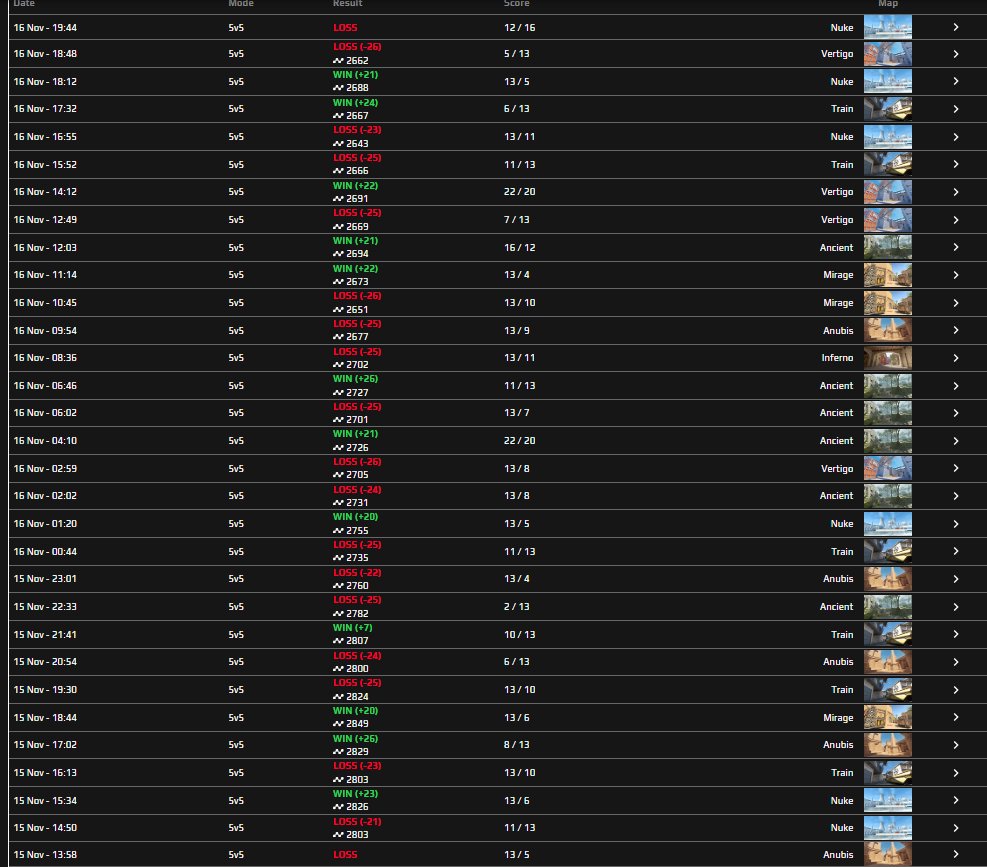Click Mirage thumbnail for 16 Nov 11:14
The height and width of the screenshot is (867, 987).
pyautogui.click(x=888, y=275)
